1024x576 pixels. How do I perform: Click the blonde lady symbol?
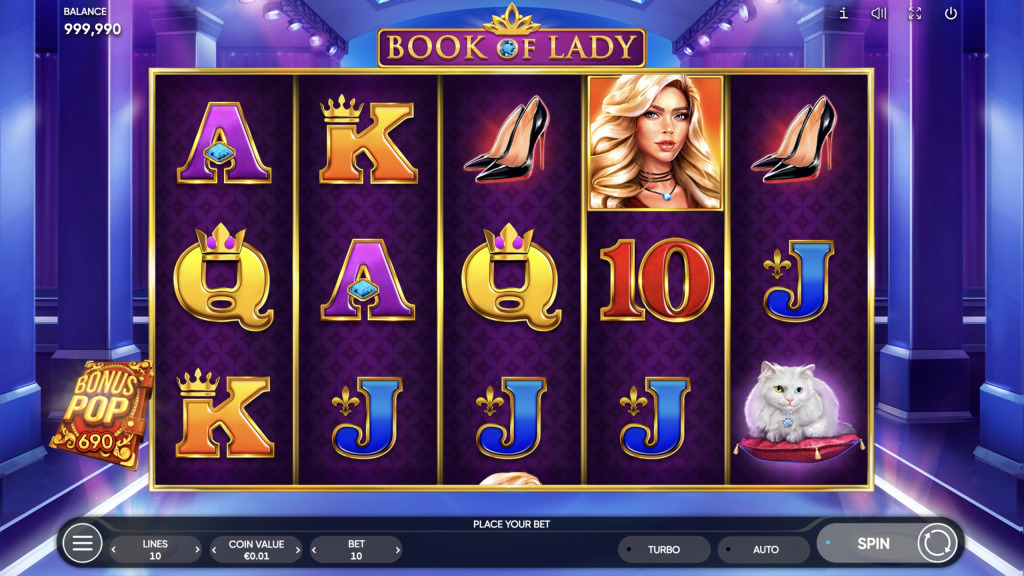[656, 142]
